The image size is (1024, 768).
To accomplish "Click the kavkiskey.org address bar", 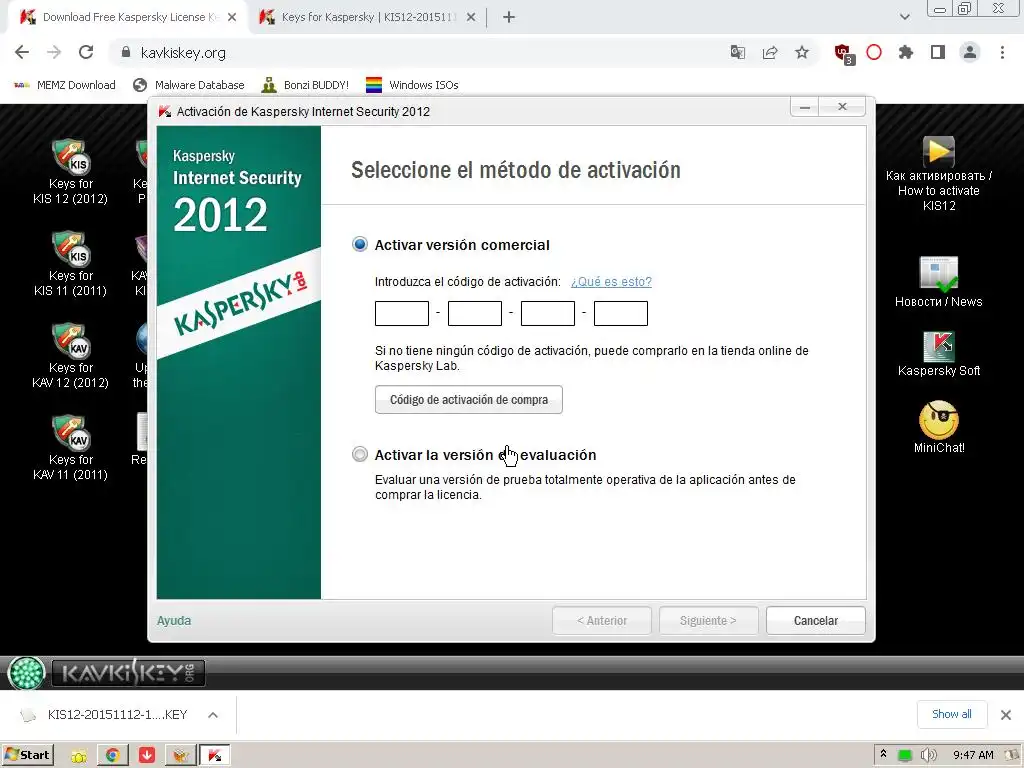I will click(418, 52).
